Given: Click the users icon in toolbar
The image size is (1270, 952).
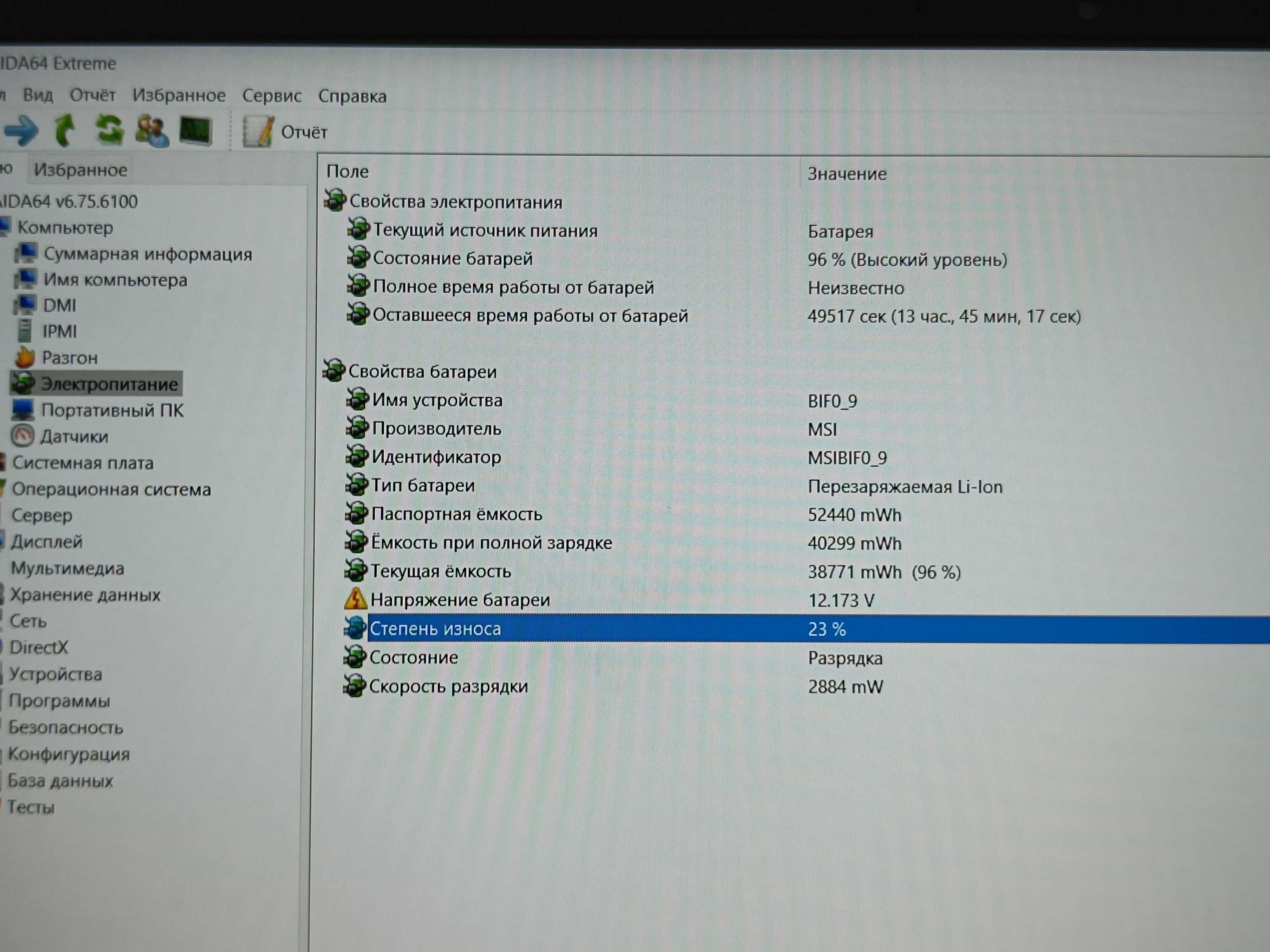Looking at the screenshot, I should coord(152,130).
